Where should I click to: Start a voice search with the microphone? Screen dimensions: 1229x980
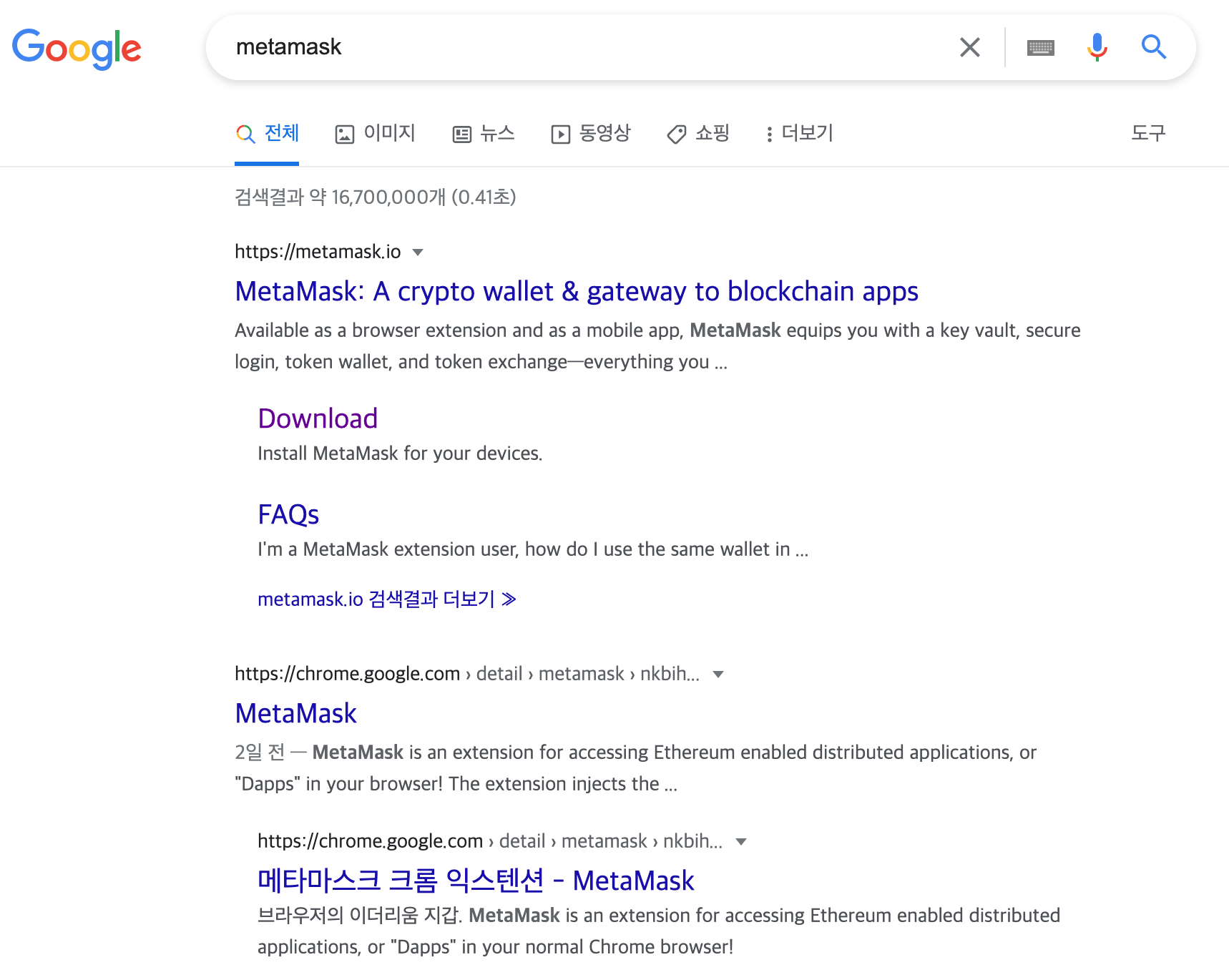click(x=1095, y=46)
